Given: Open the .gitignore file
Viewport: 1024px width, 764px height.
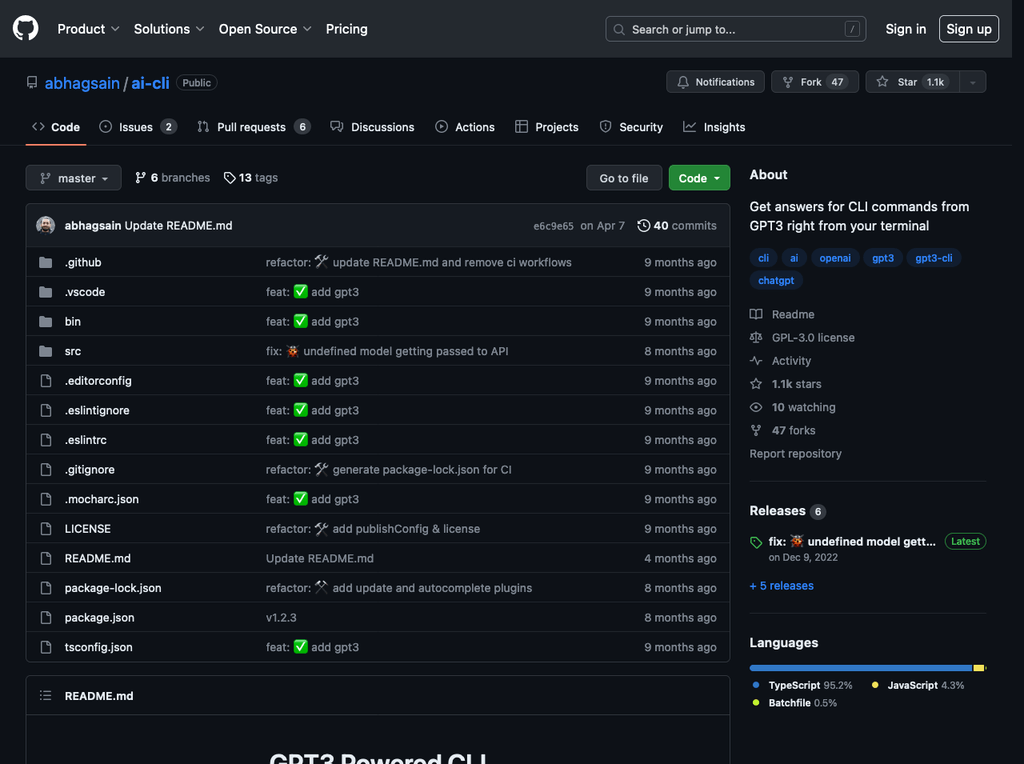Looking at the screenshot, I should [89, 470].
